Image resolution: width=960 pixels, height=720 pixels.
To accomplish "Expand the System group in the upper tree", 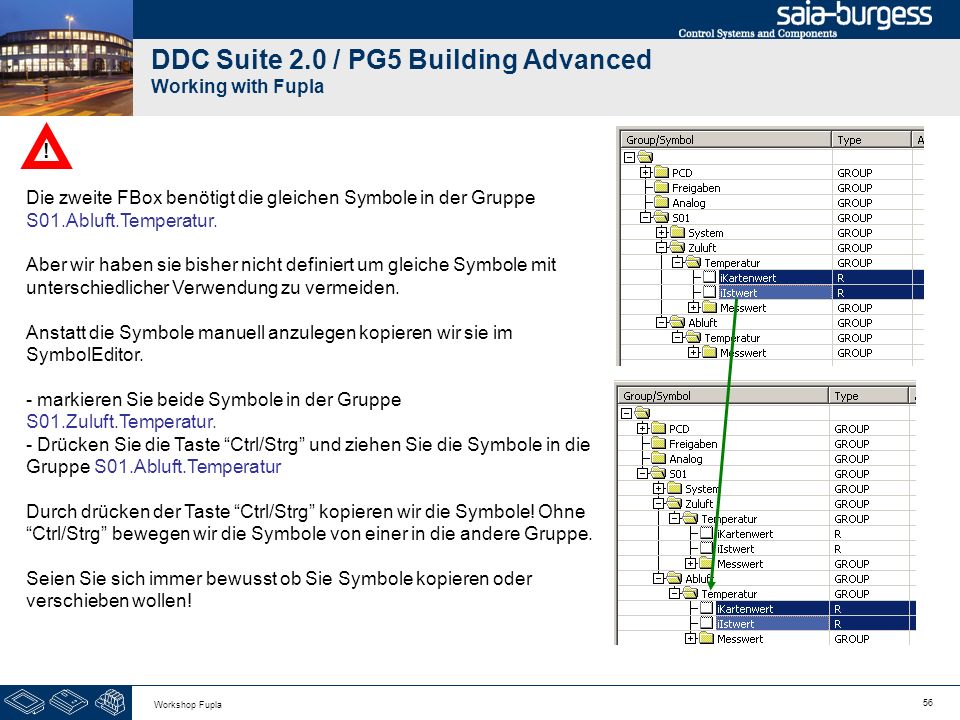I will pos(661,233).
